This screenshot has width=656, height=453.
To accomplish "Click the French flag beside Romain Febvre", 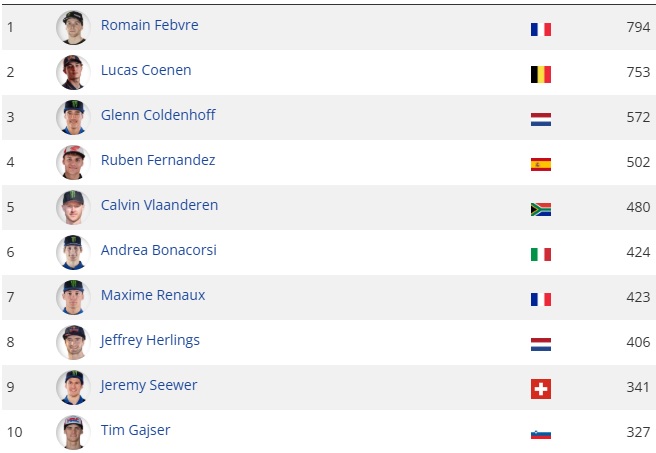I will tap(541, 29).
